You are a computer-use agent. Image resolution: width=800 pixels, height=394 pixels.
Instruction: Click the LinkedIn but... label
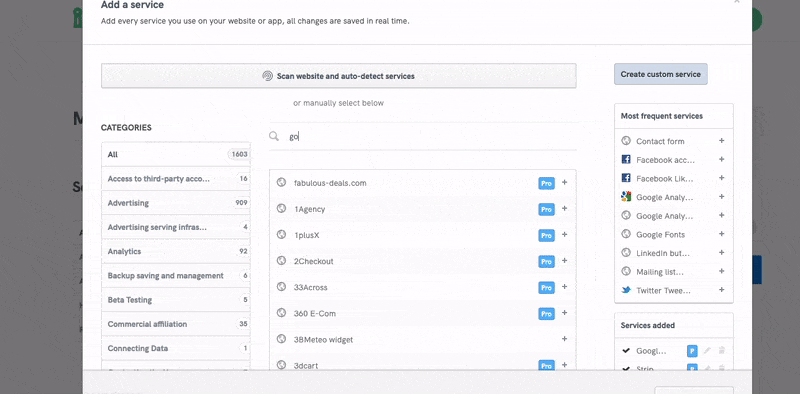tap(663, 253)
